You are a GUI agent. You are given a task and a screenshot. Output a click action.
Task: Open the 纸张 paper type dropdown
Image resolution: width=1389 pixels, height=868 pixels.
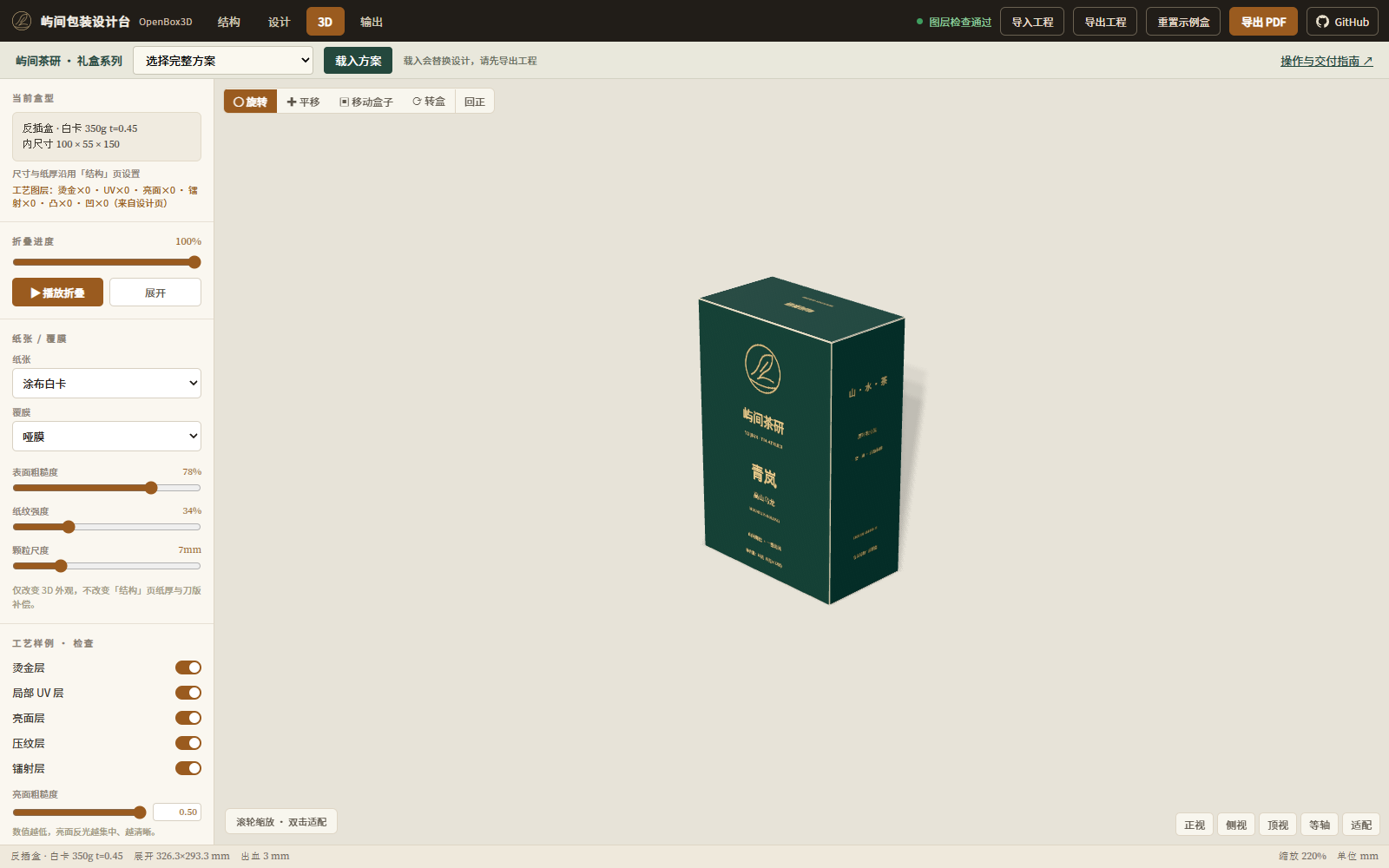[107, 384]
